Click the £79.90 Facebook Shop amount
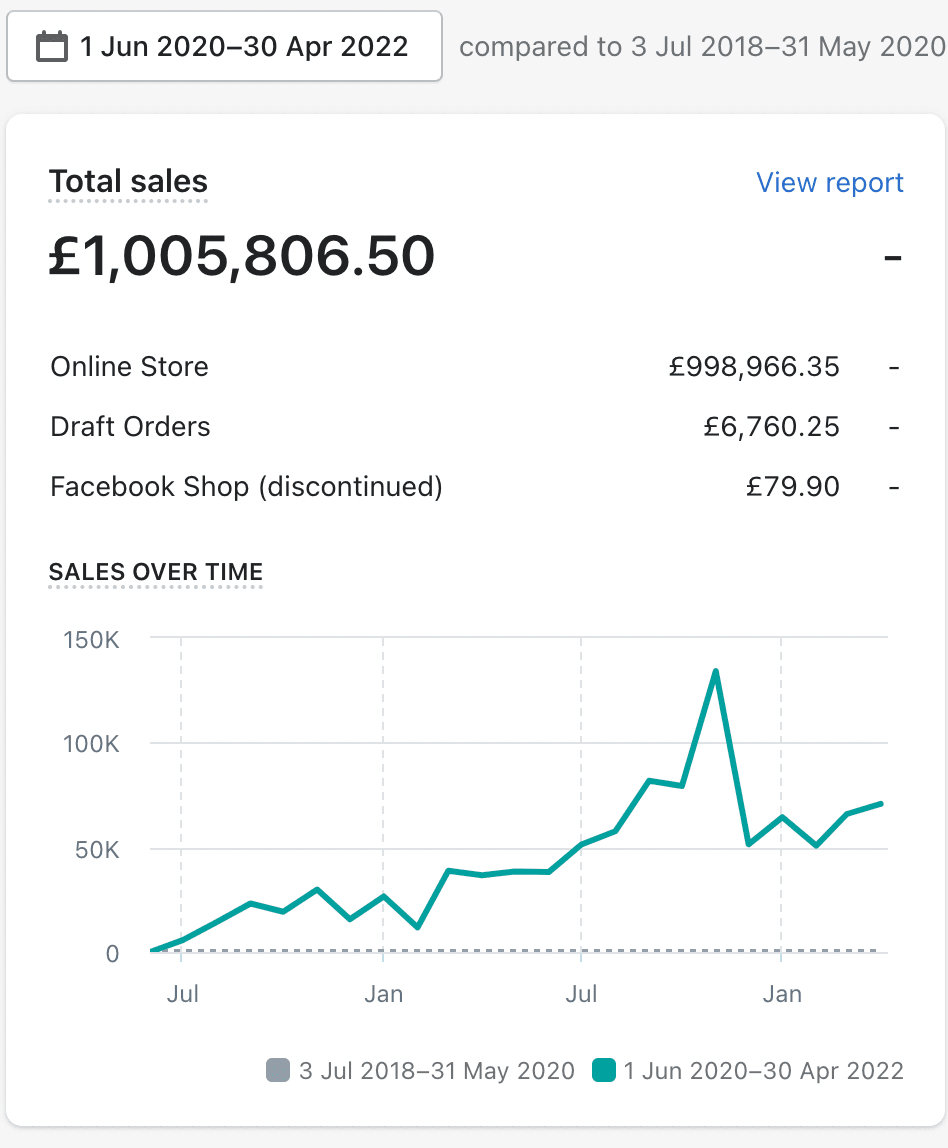 click(792, 487)
